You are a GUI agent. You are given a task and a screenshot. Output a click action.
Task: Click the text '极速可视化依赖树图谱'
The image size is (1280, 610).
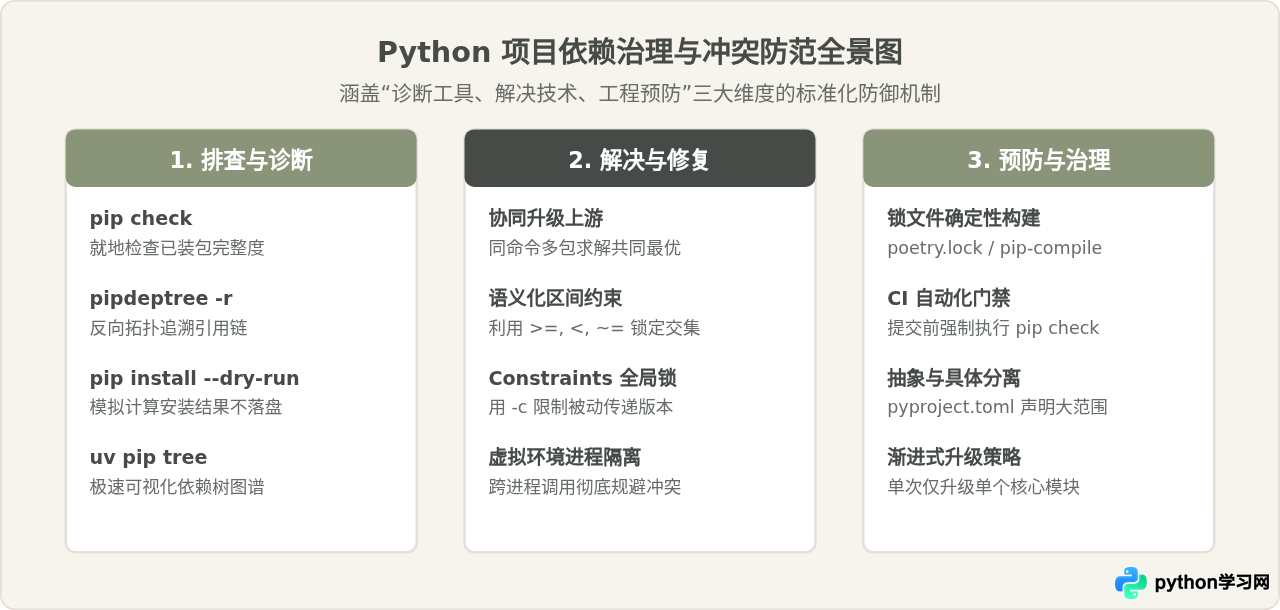(x=177, y=487)
